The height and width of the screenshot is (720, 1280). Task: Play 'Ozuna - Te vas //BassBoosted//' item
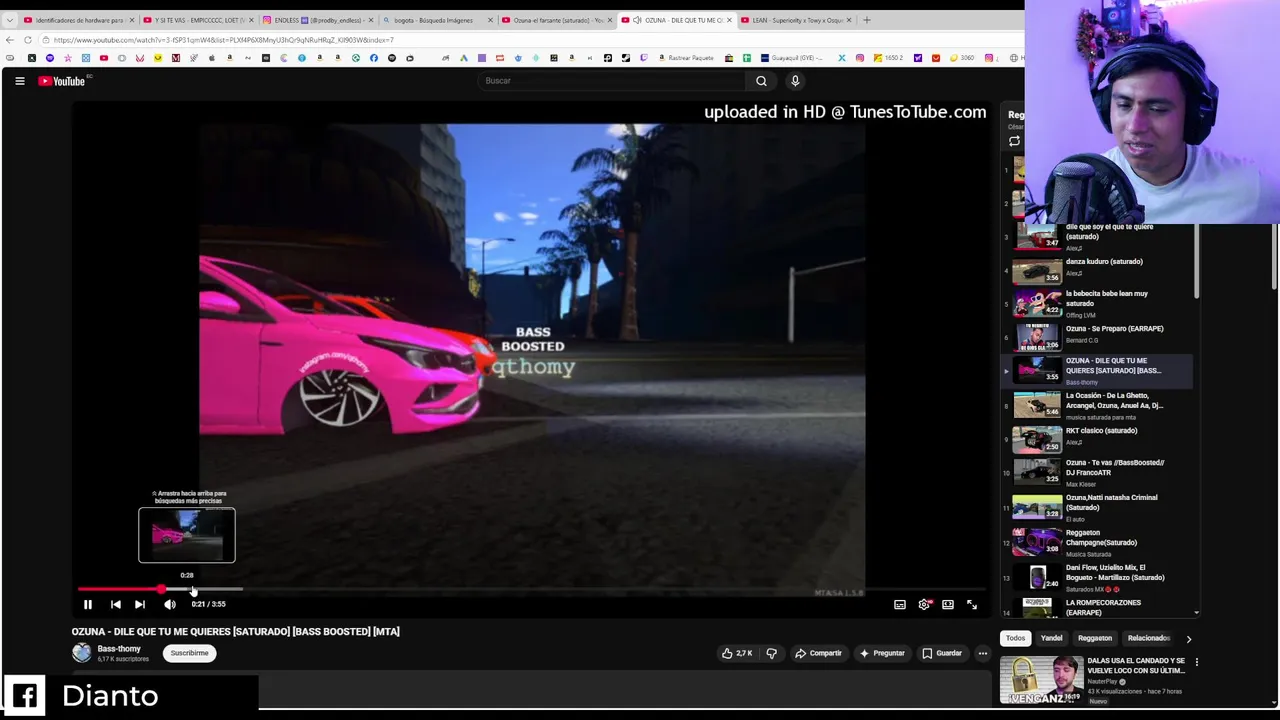pyautogui.click(x=1098, y=473)
